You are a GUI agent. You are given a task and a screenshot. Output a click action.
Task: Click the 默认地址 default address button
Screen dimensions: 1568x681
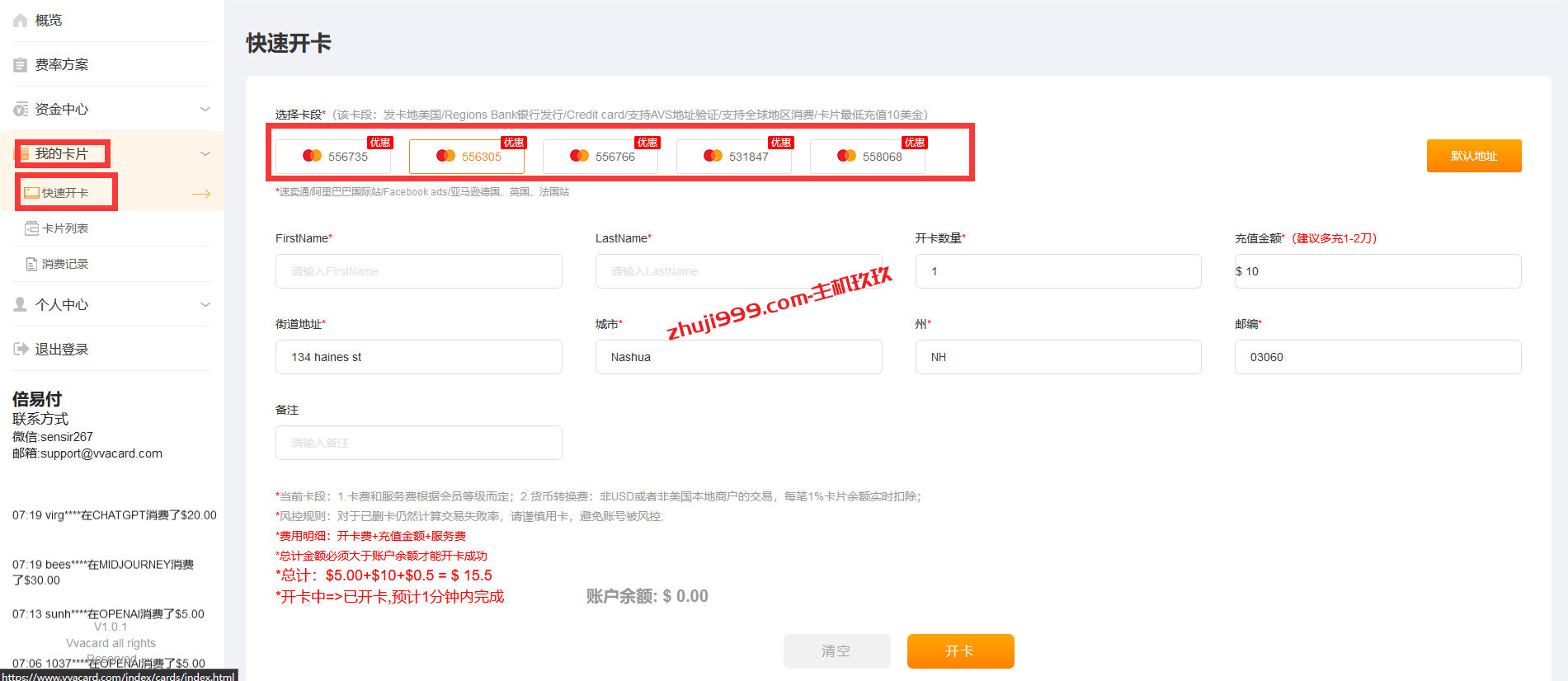coord(1474,156)
